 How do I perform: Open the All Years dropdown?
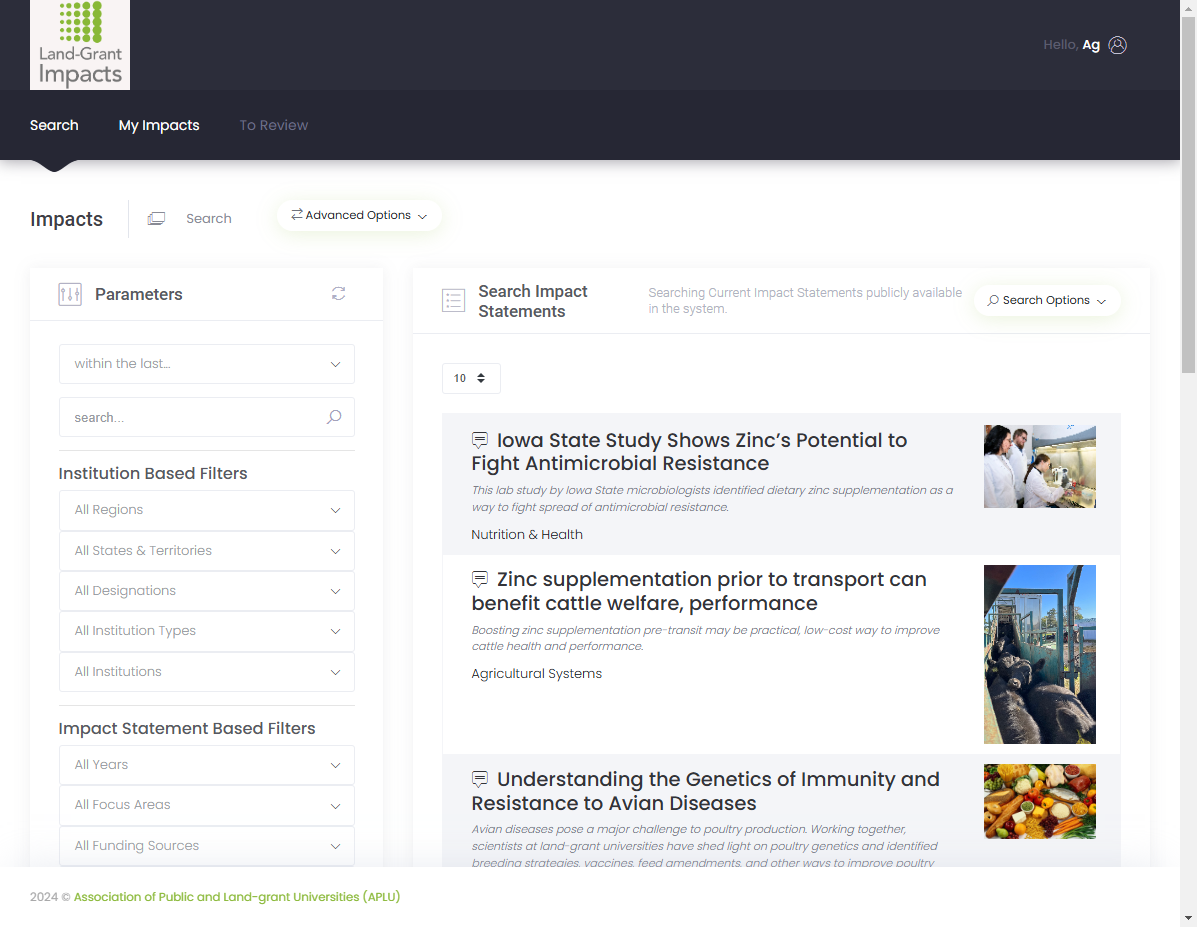(x=207, y=765)
